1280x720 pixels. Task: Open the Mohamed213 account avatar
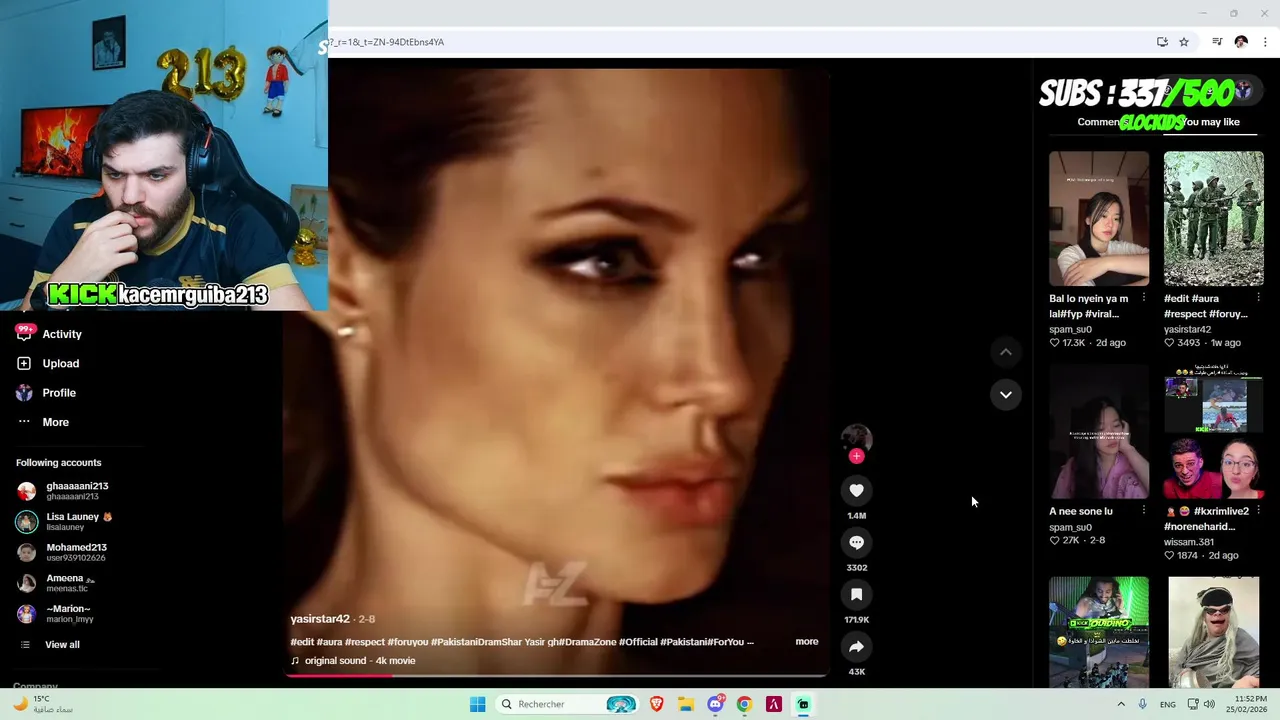(26, 552)
